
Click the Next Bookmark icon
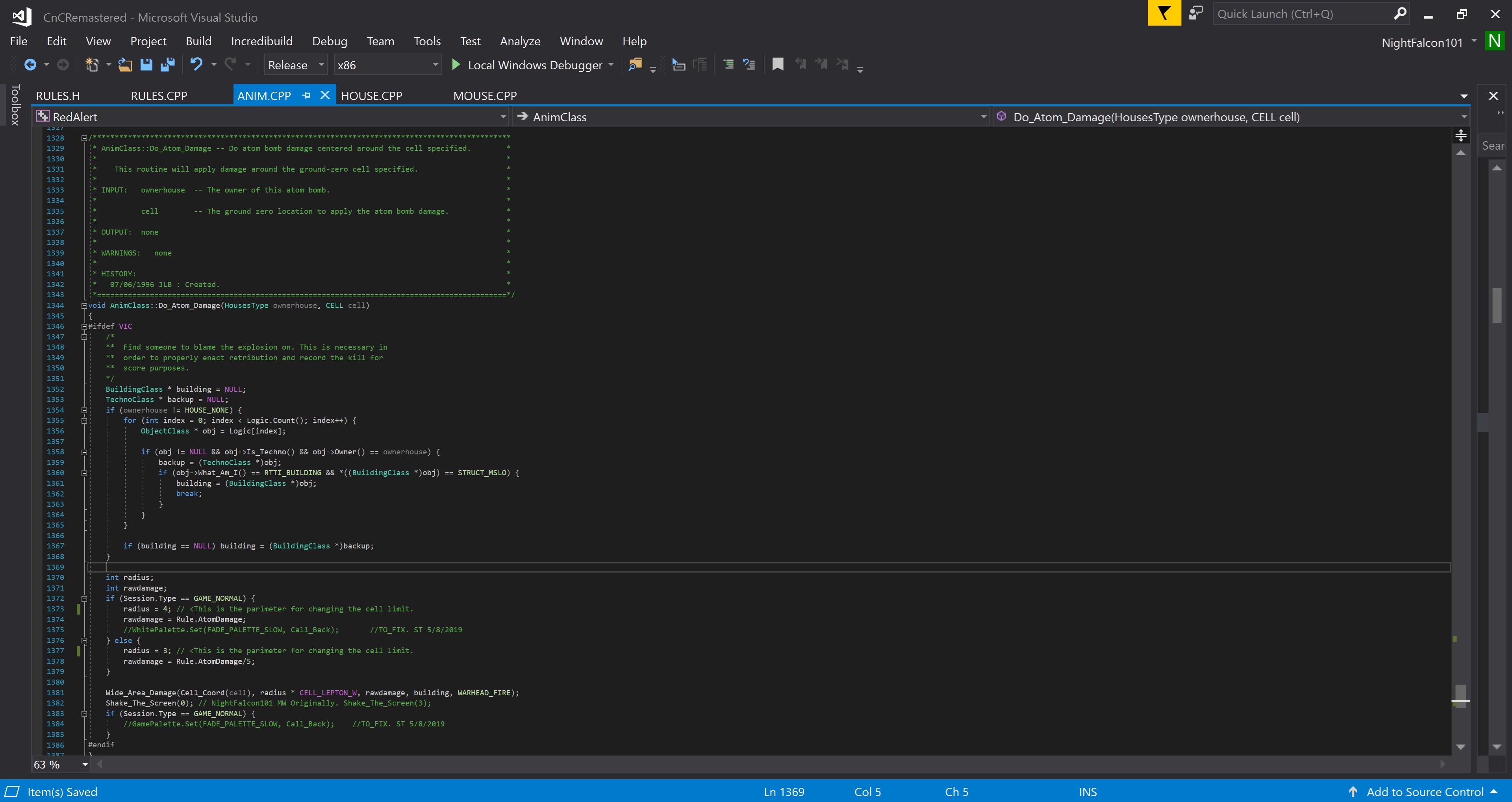[821, 64]
